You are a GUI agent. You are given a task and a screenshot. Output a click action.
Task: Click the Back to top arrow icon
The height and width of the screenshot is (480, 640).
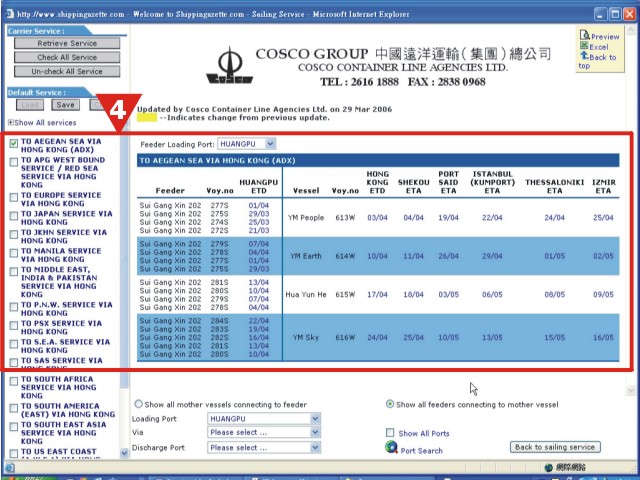[584, 56]
